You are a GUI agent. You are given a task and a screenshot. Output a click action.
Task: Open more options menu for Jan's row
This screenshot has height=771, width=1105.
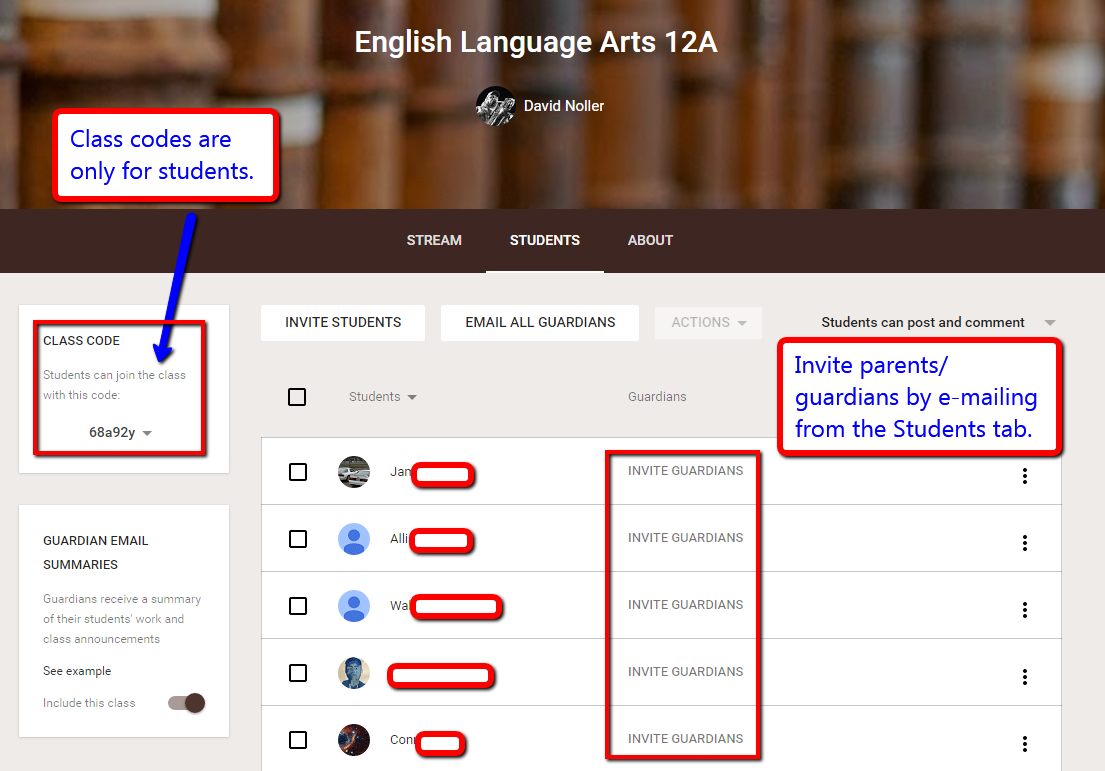point(1025,476)
